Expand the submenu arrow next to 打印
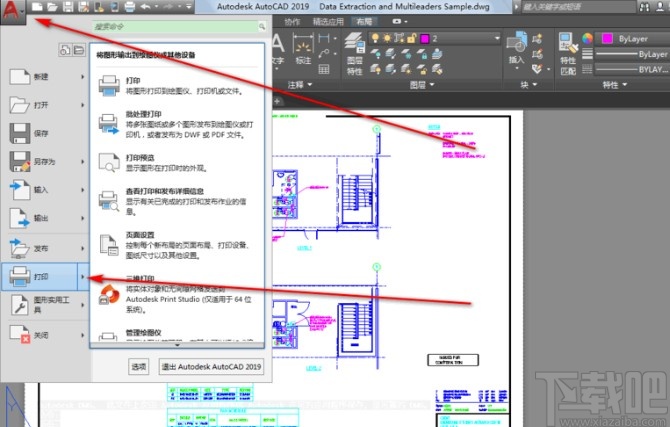This screenshot has height=427, width=670. click(83, 277)
